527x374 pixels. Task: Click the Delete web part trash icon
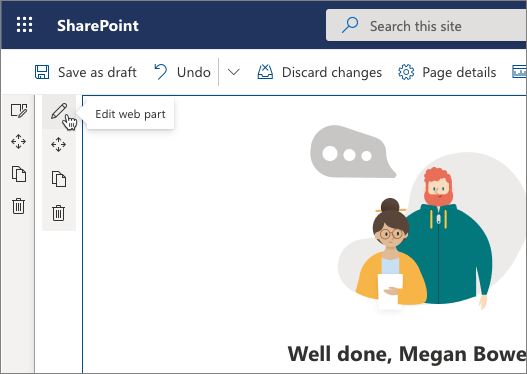58,213
